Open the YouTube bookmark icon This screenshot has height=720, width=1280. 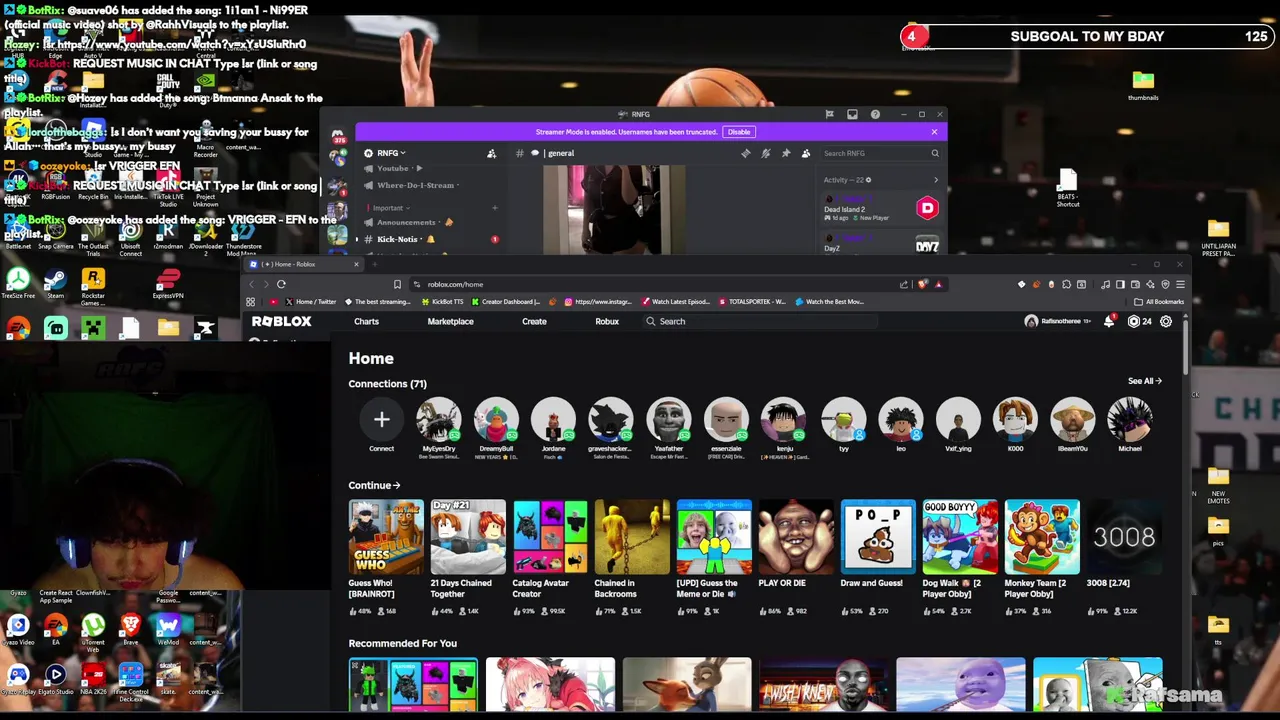click(x=274, y=301)
